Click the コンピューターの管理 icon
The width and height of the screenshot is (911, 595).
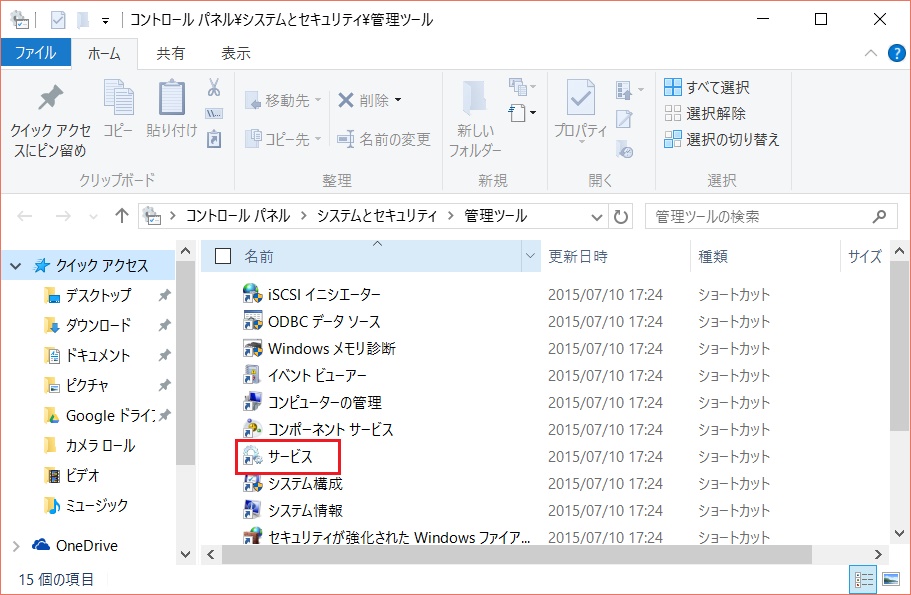[253, 402]
